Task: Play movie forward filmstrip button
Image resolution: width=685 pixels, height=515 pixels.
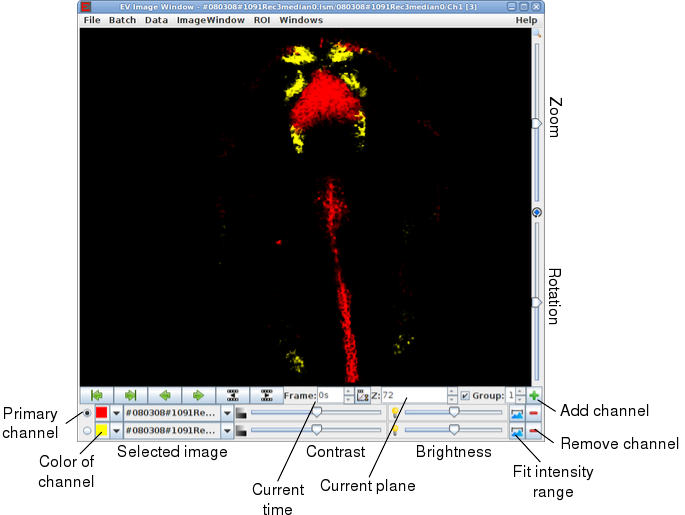Action: [266, 395]
